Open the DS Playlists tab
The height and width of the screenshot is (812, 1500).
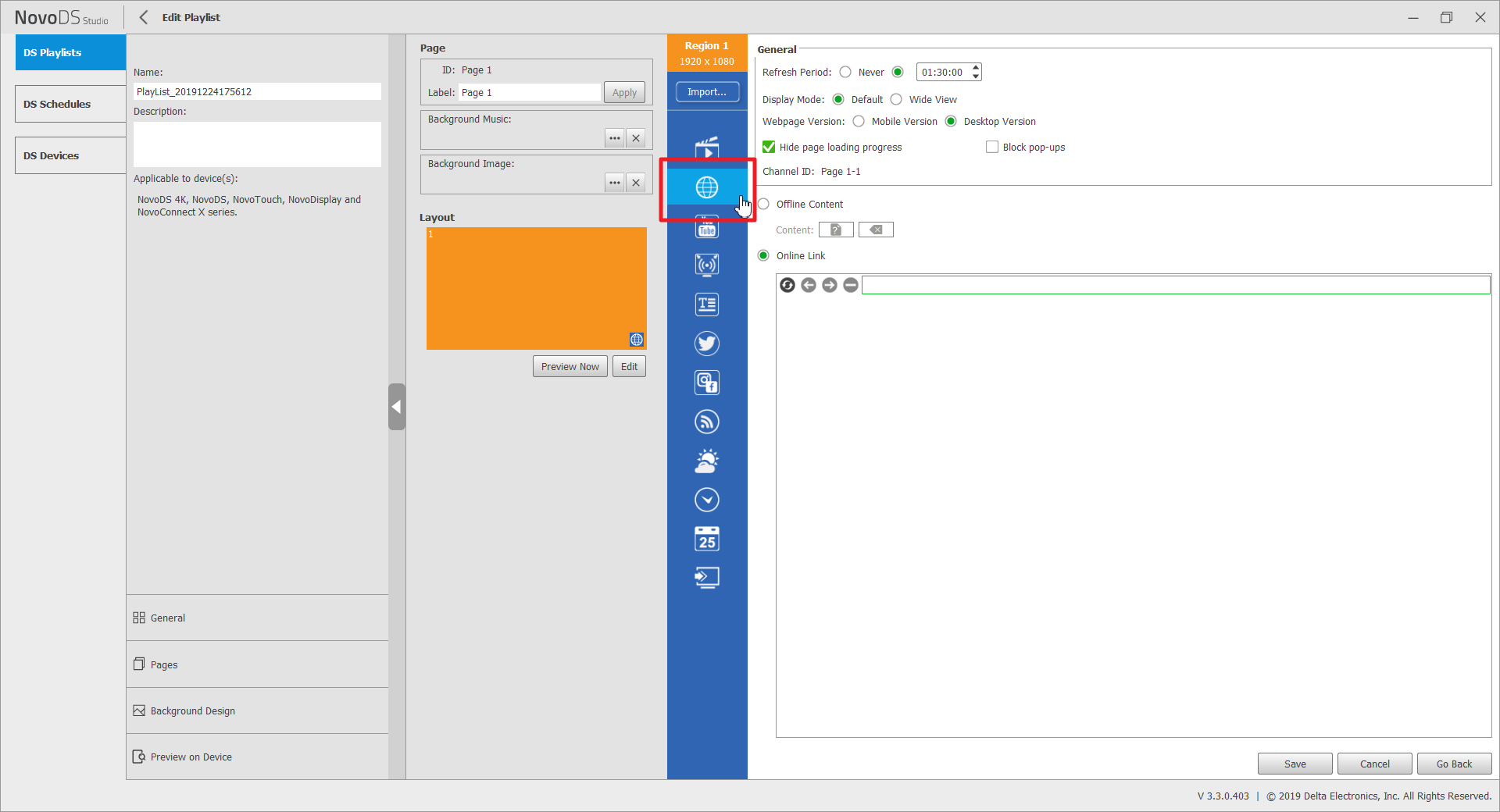point(70,52)
